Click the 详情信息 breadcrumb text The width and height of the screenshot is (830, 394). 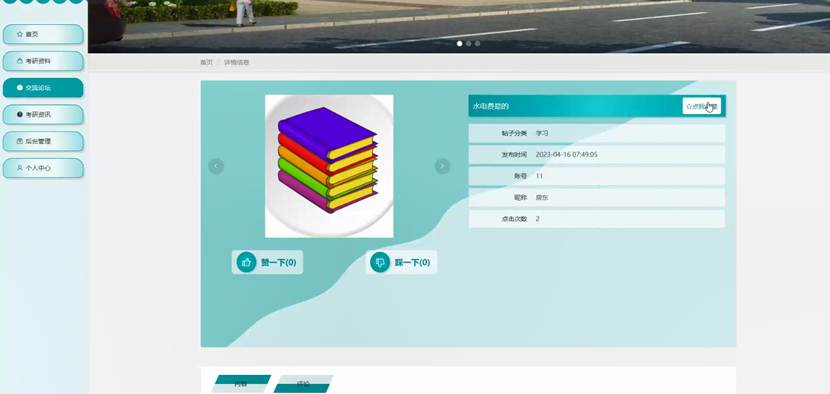pos(237,62)
